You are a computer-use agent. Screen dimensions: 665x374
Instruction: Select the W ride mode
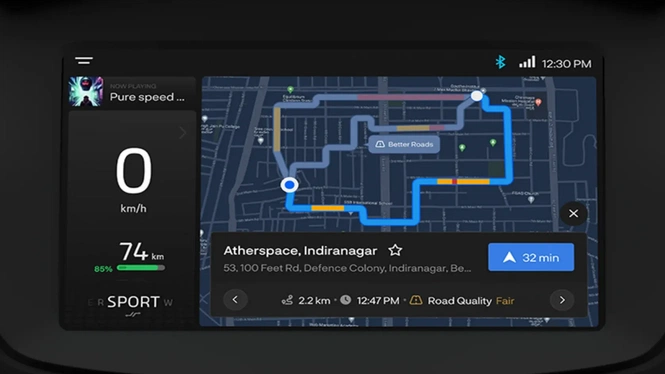point(168,303)
